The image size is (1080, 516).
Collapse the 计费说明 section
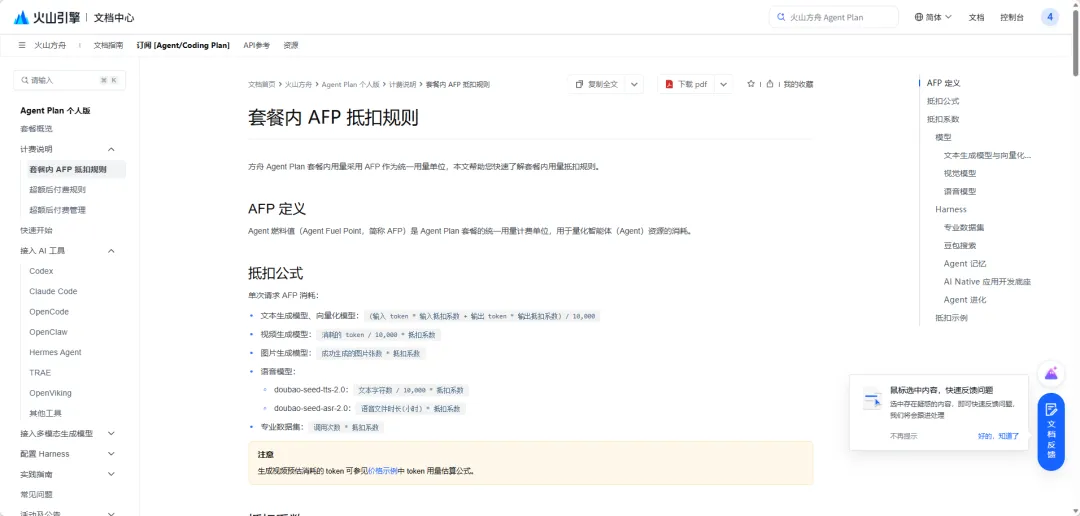click(112, 149)
